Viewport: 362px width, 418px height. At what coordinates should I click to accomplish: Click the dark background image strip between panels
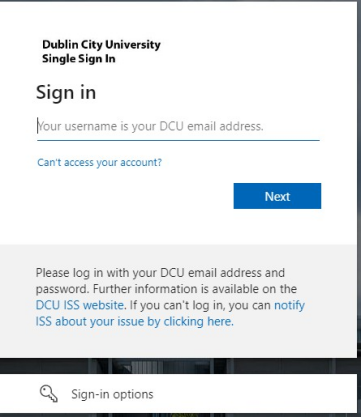(x=178, y=366)
